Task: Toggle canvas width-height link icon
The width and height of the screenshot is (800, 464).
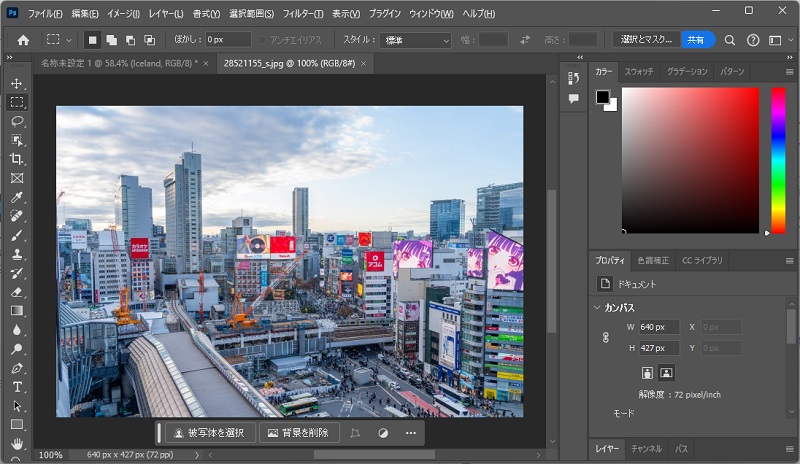Action: [606, 337]
